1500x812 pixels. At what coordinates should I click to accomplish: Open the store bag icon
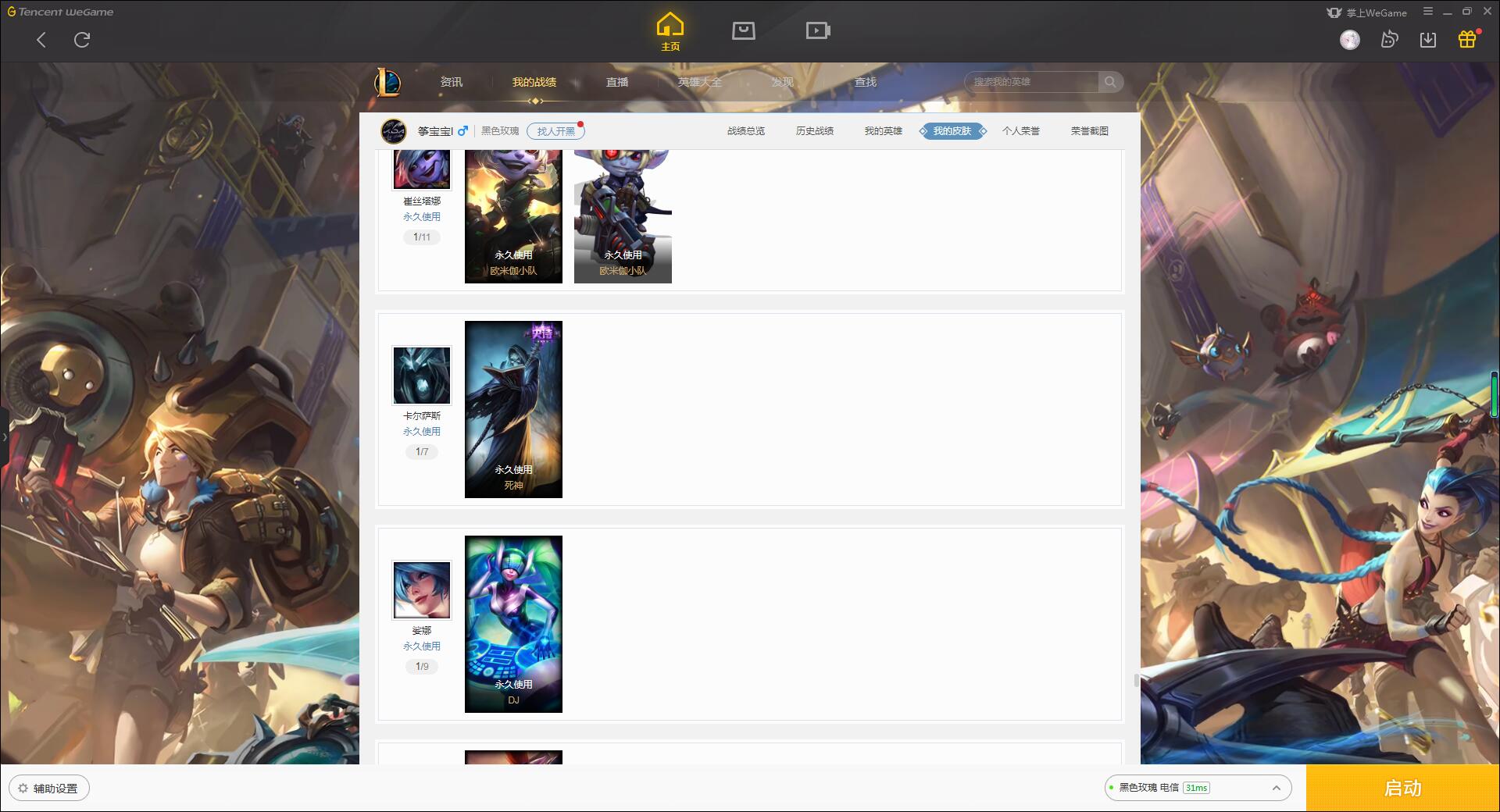click(744, 30)
